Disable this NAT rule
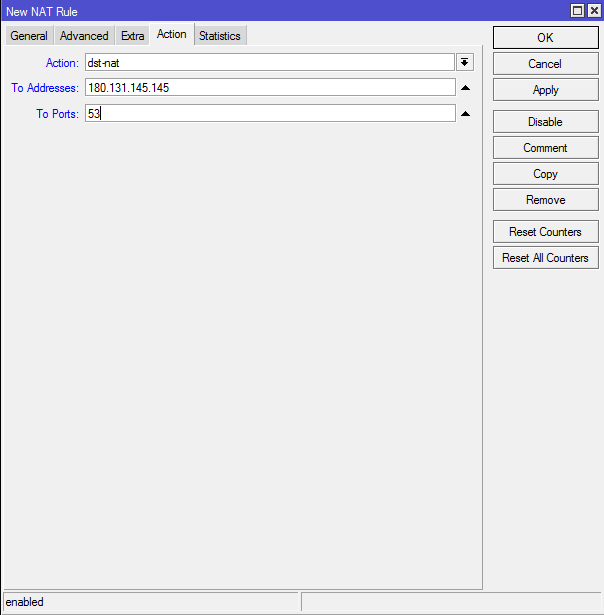 [545, 122]
